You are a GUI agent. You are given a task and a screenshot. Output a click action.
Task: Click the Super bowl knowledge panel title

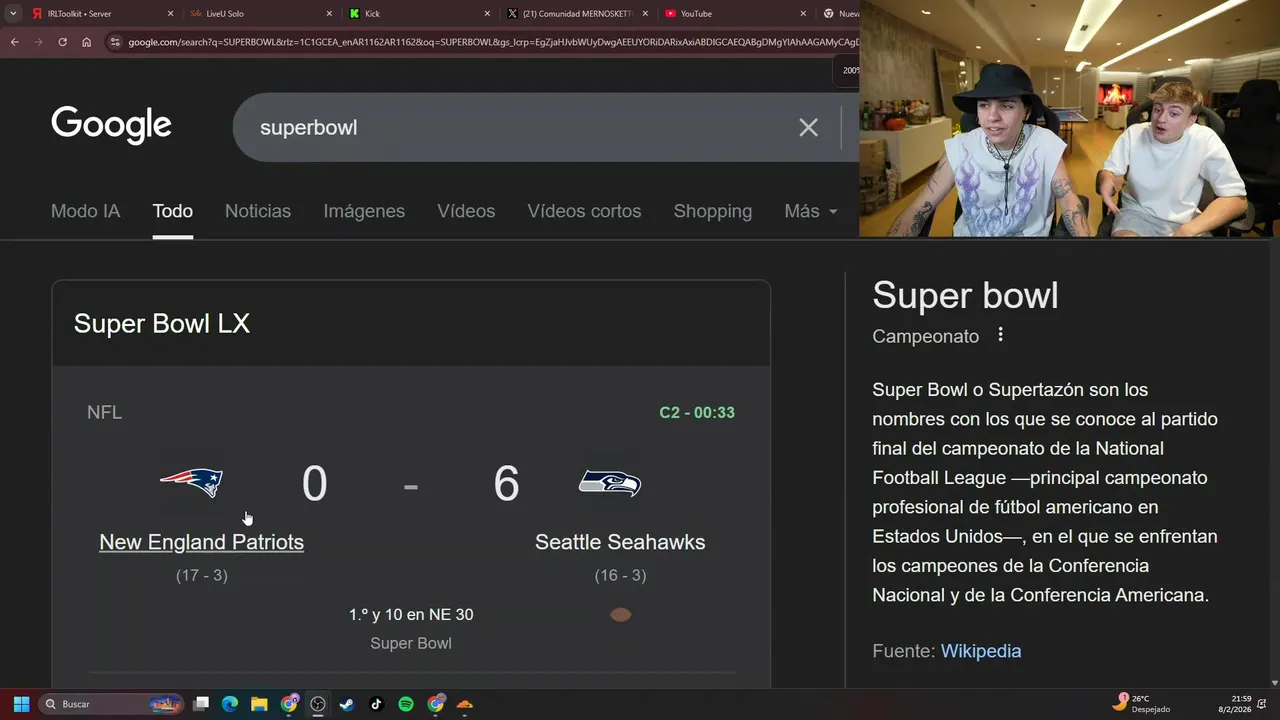[x=965, y=295]
